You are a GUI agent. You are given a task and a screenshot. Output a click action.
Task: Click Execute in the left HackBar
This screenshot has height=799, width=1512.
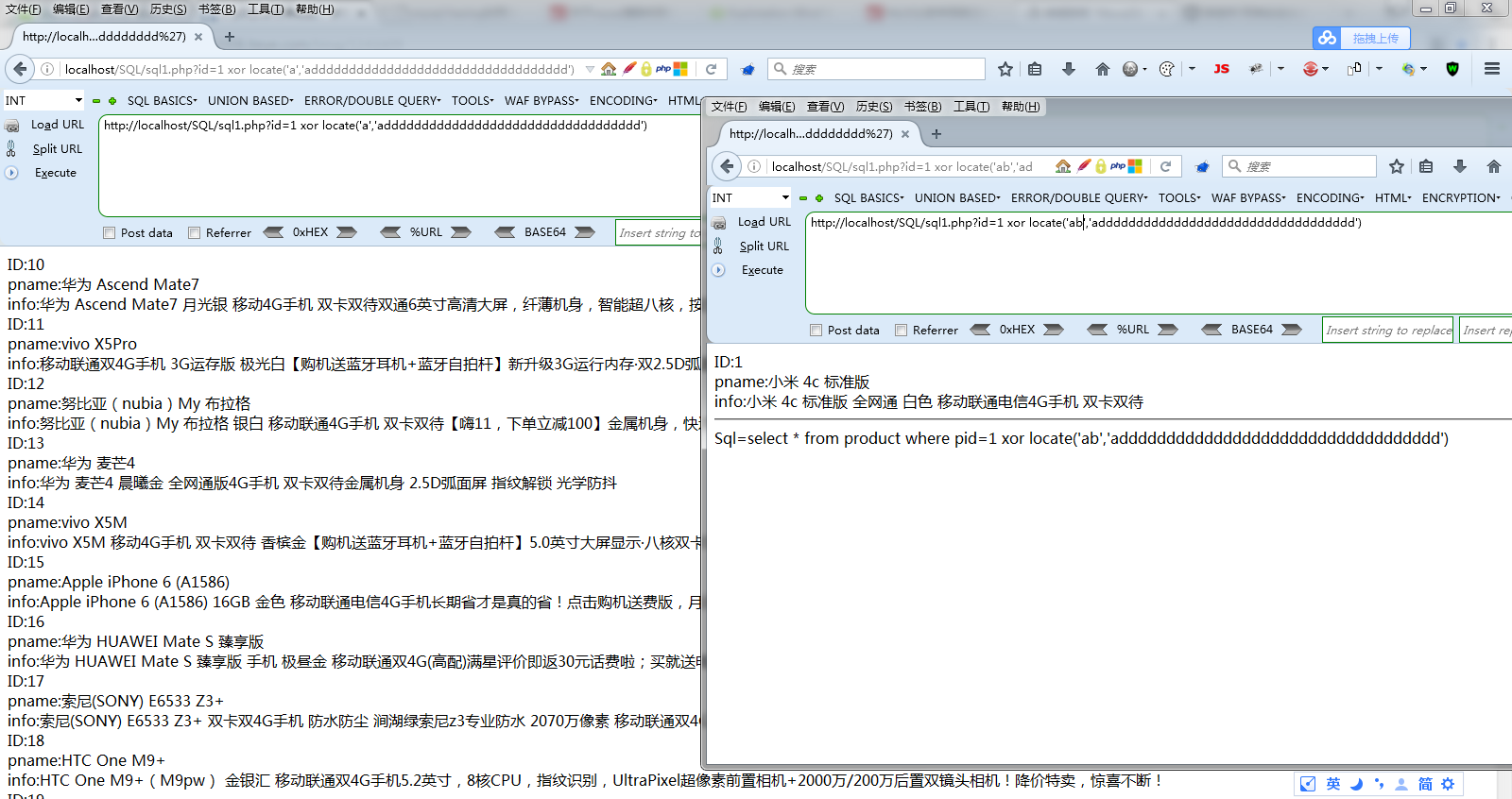(x=55, y=173)
